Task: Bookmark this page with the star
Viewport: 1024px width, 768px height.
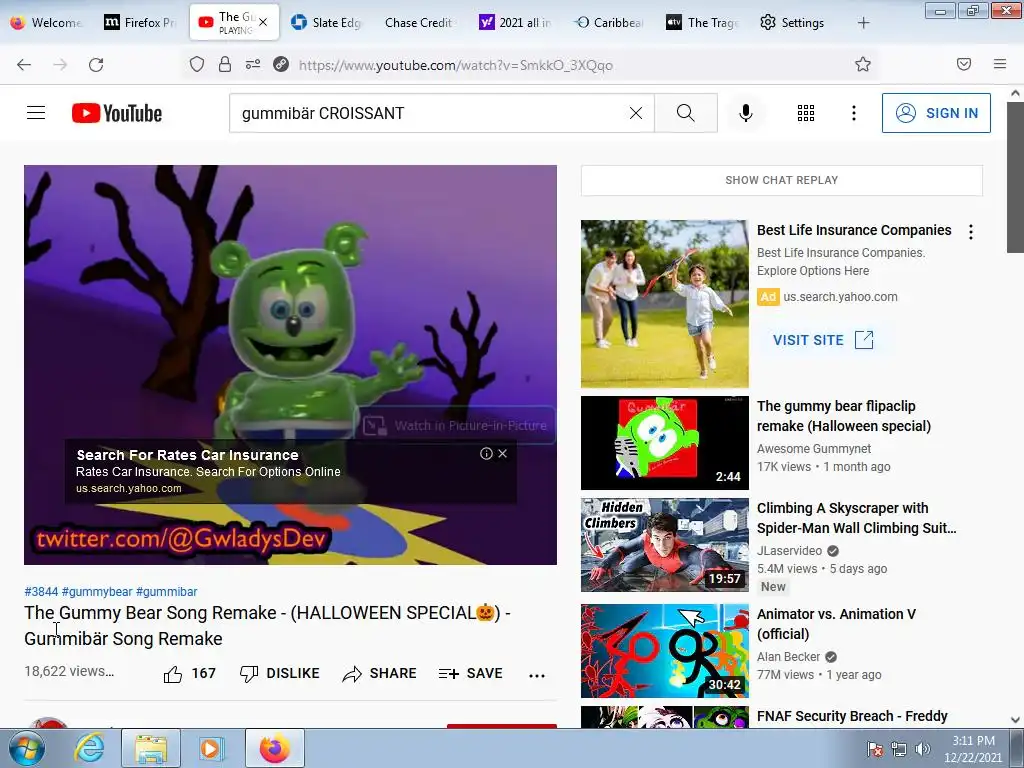Action: [863, 64]
